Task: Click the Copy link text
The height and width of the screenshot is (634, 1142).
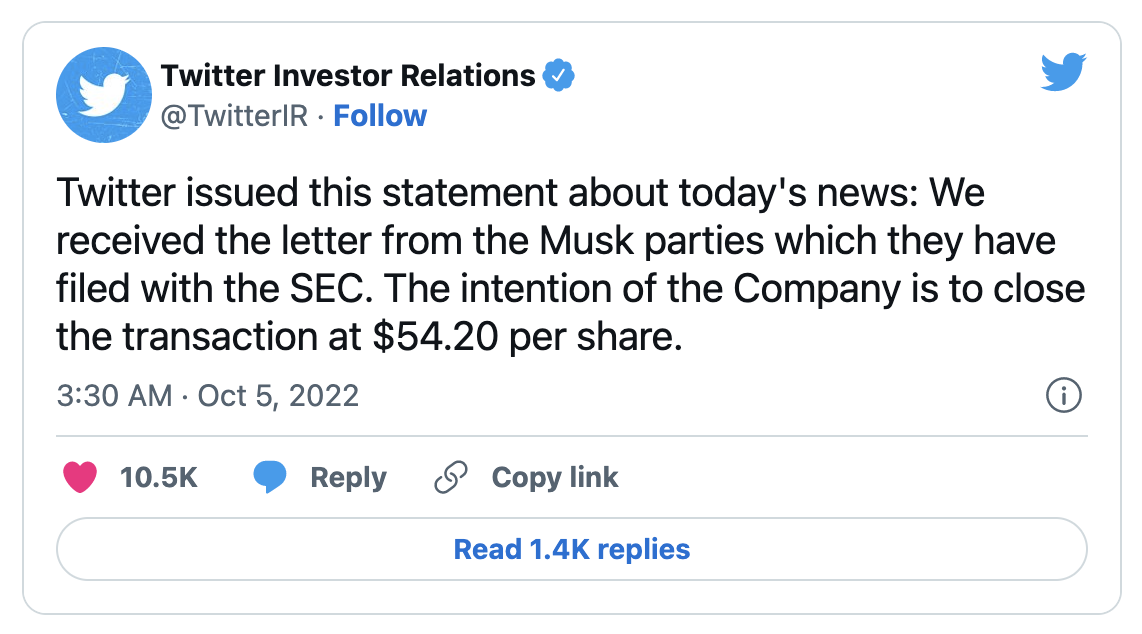Action: click(x=555, y=478)
